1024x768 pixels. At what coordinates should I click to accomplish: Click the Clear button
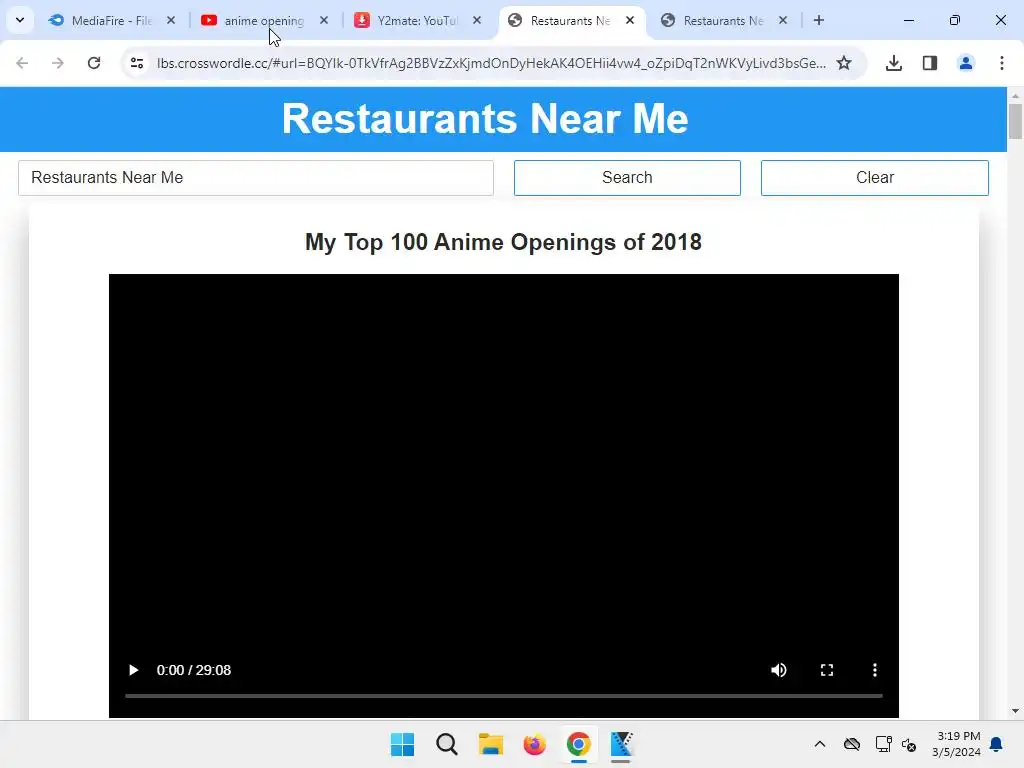(x=874, y=178)
